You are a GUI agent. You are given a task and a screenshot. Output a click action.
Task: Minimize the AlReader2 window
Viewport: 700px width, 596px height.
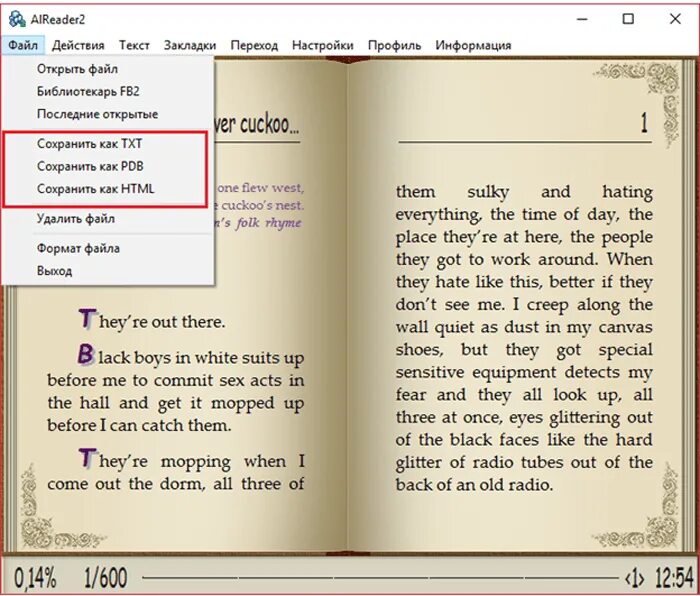pos(582,19)
